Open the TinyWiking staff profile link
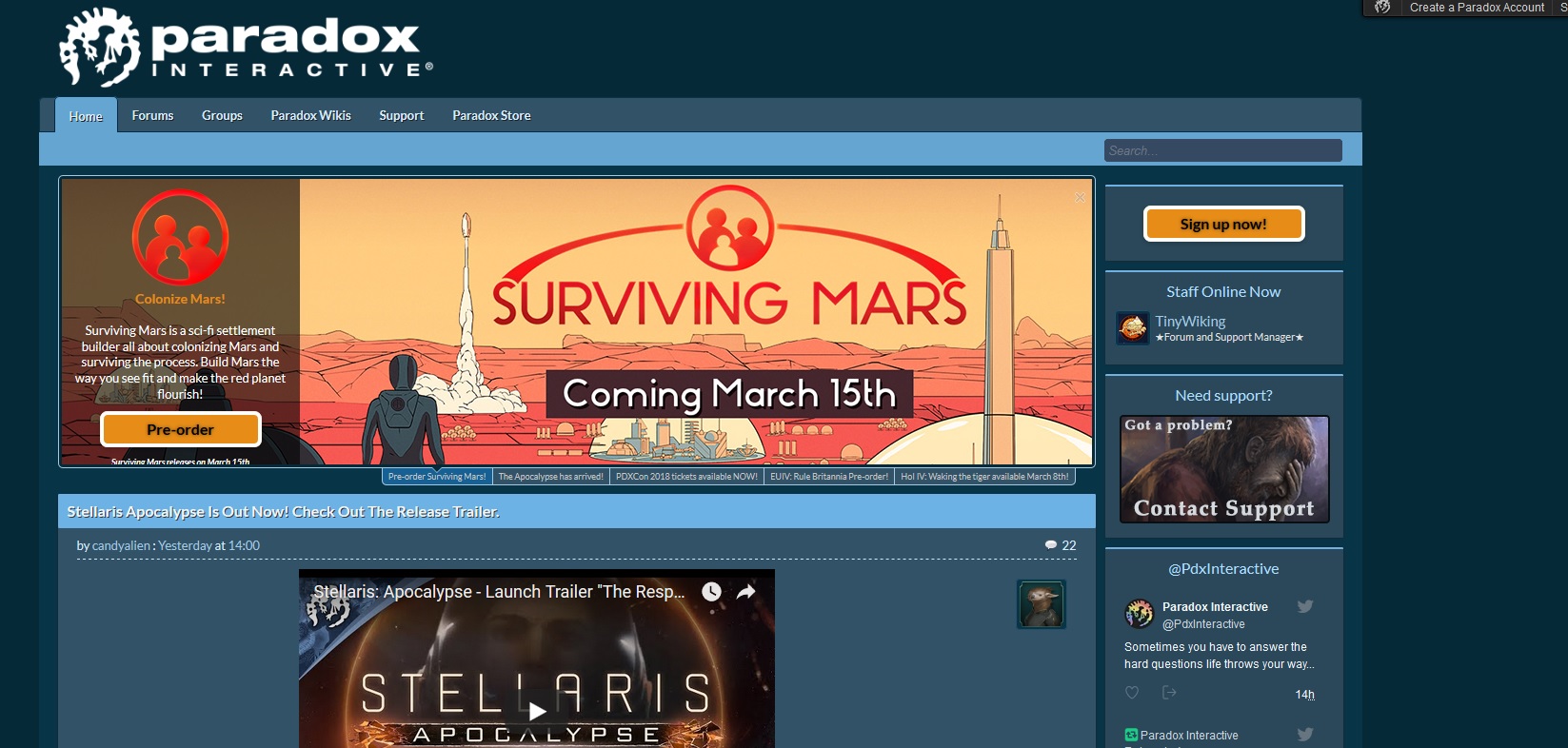This screenshot has width=1568, height=748. (1190, 322)
